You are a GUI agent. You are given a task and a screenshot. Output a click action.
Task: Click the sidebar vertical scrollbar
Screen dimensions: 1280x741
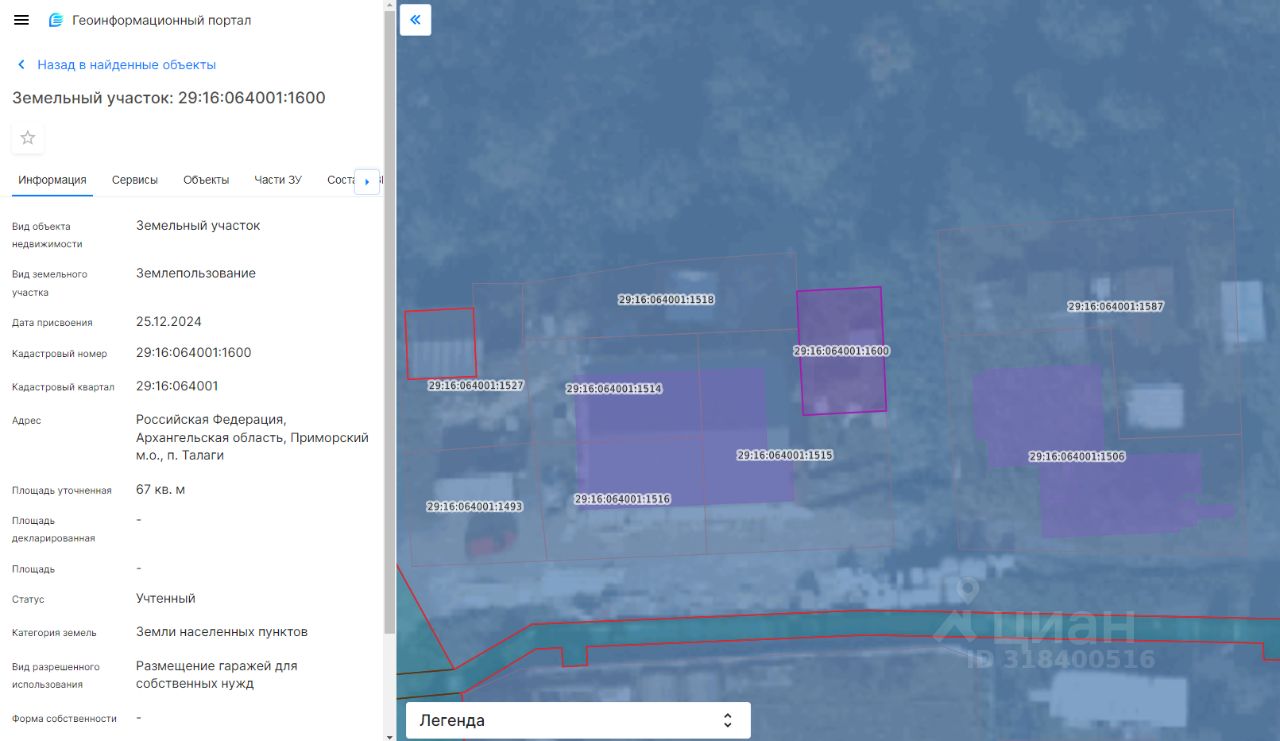pos(389,320)
